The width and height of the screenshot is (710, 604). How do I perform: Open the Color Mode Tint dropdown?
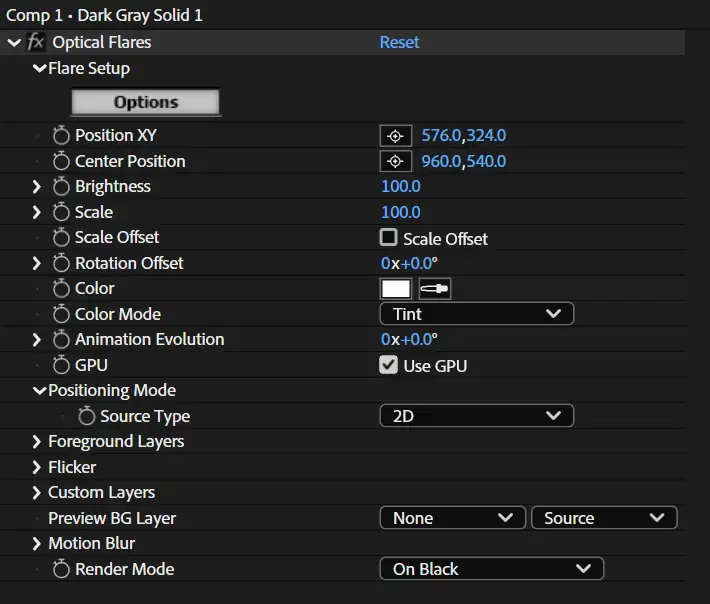pyautogui.click(x=477, y=314)
